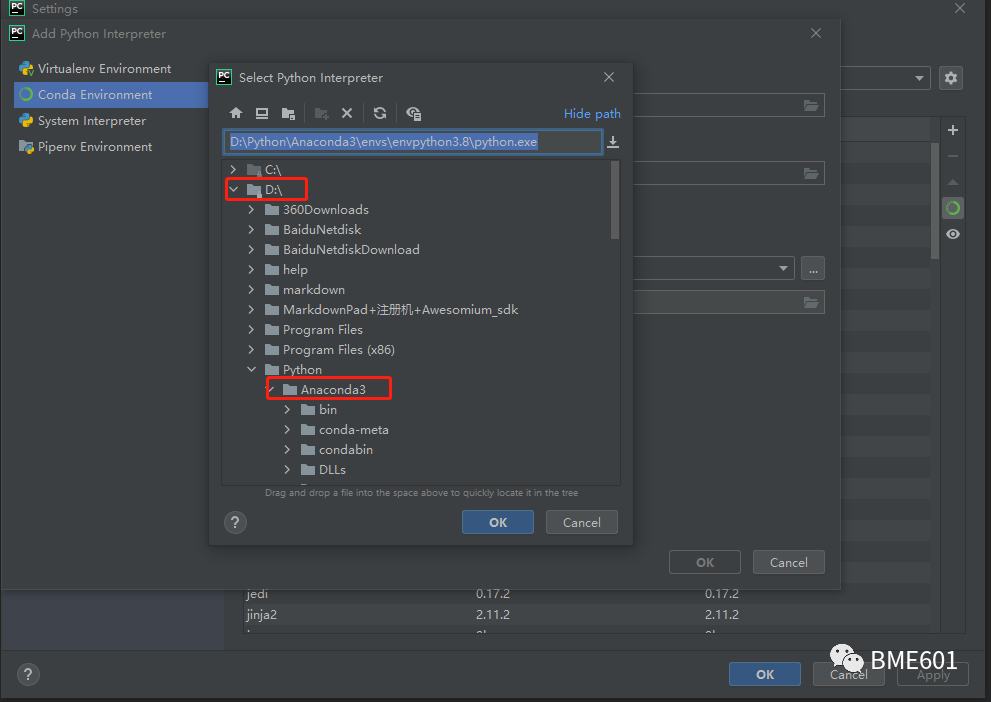Click Cancel in Add Python Interpreter dialog
This screenshot has width=991, height=702.
pos(788,562)
